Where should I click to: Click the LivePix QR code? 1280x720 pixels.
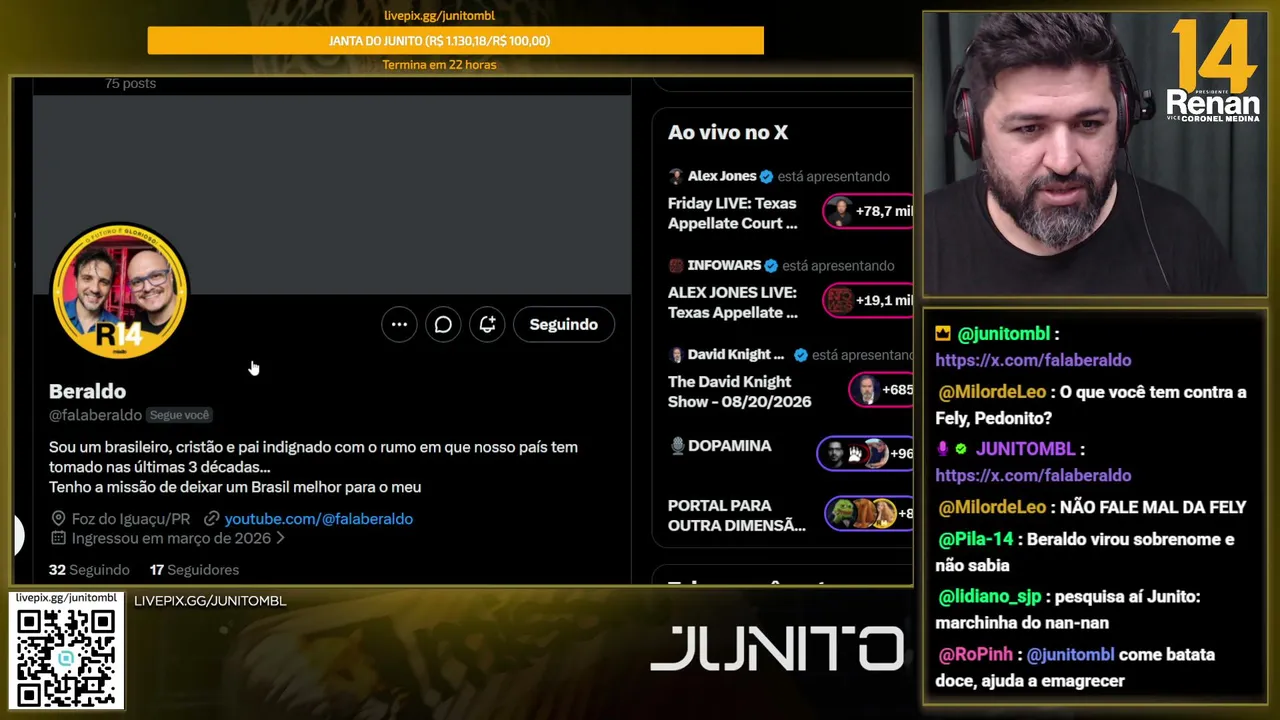[66, 657]
